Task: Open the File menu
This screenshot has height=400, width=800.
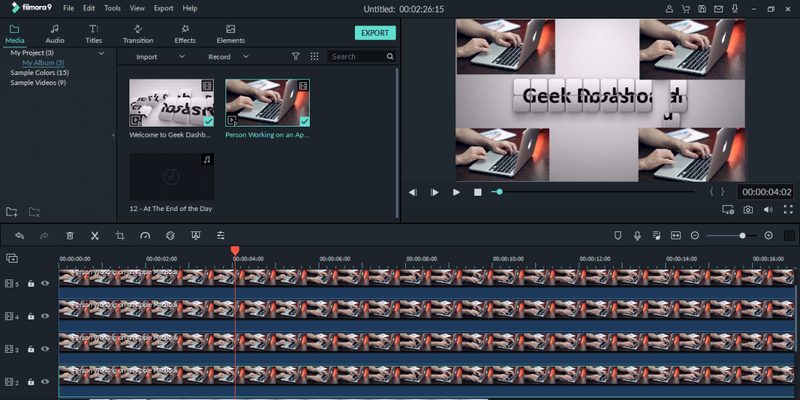Action: click(68, 8)
